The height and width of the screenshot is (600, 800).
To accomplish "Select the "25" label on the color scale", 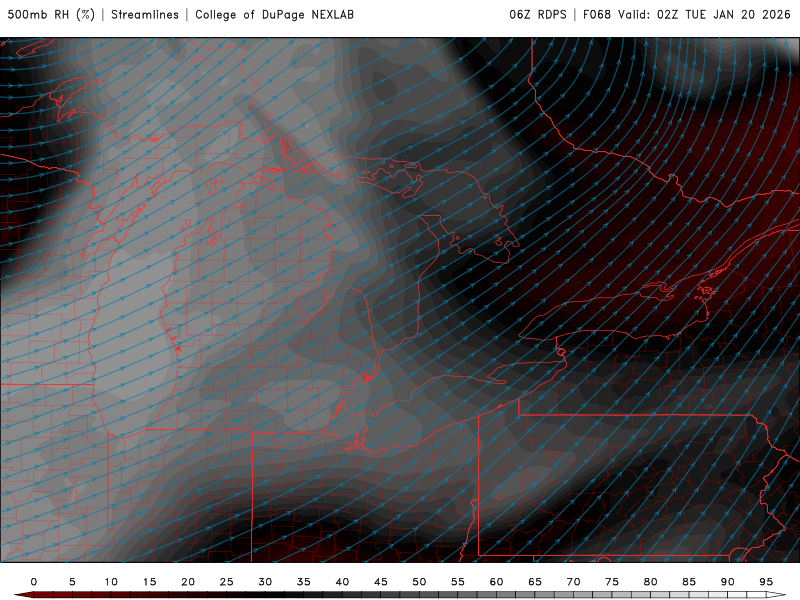I will pos(227,582).
